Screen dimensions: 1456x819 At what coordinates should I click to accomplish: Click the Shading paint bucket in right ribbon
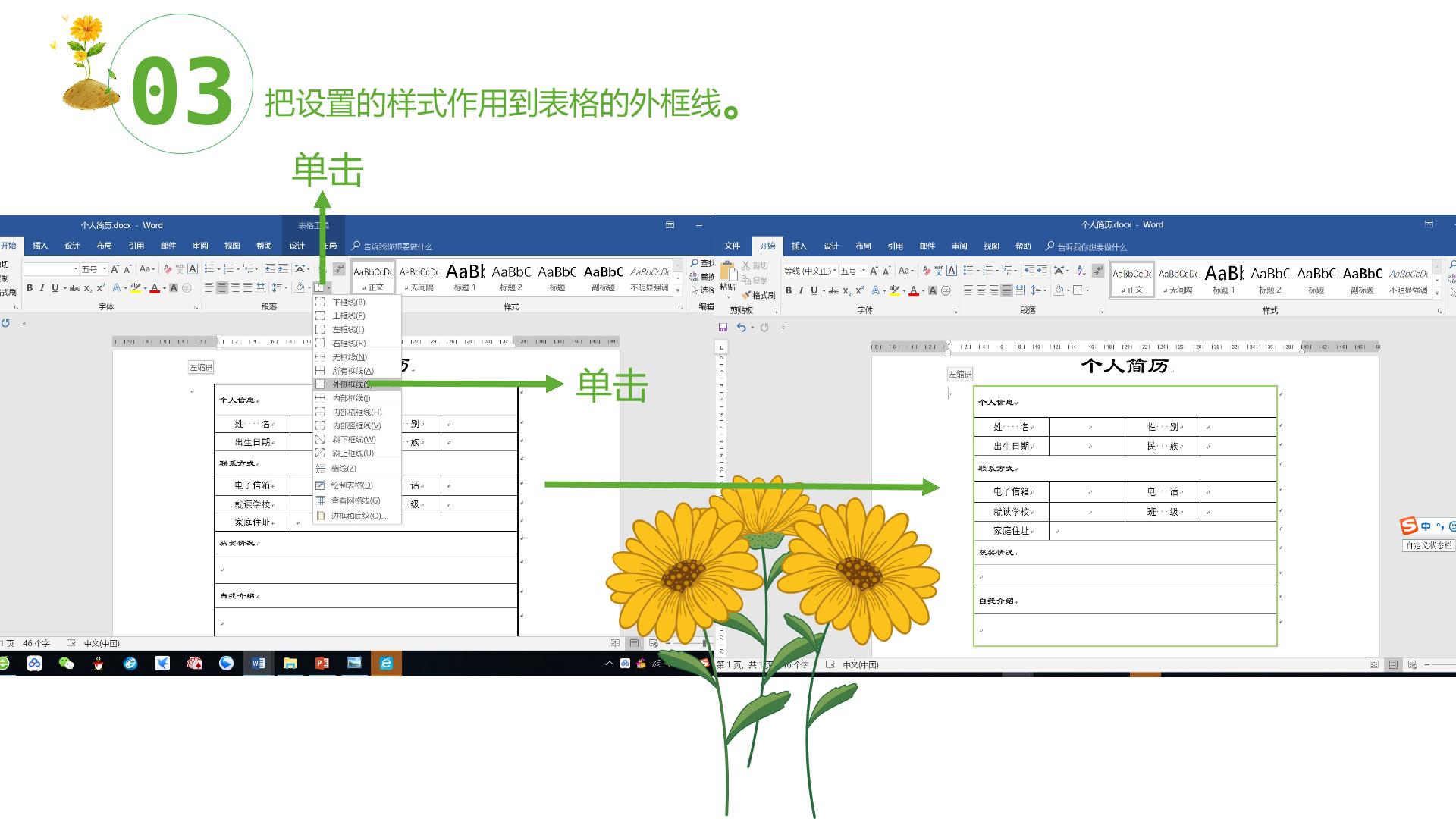[x=1059, y=290]
